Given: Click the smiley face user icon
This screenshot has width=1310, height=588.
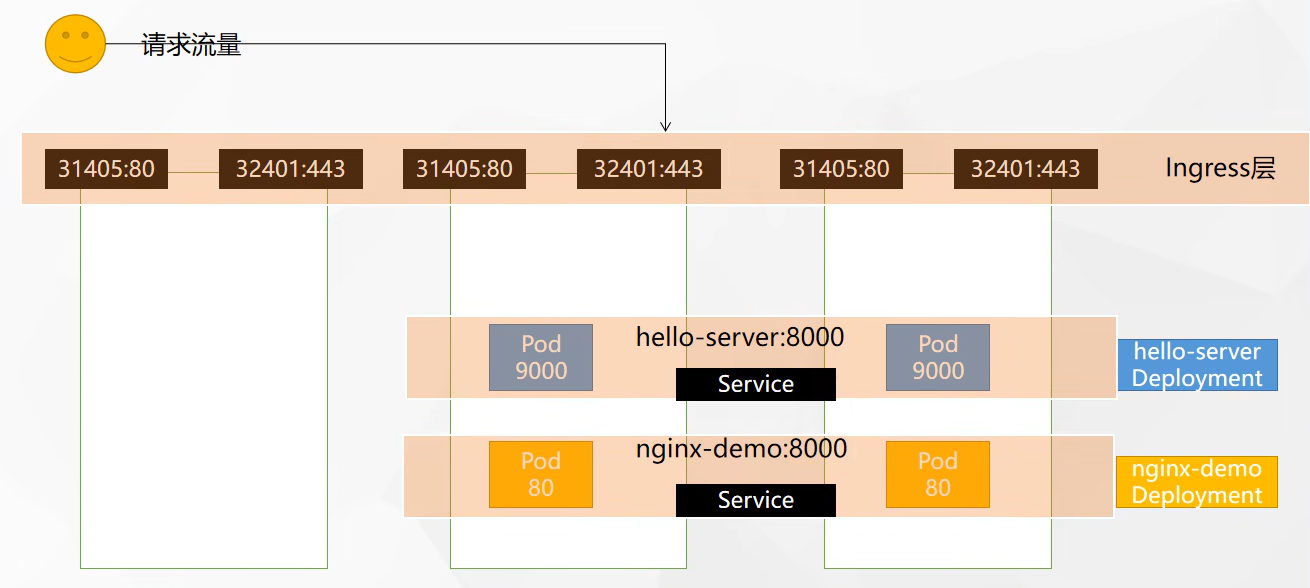Looking at the screenshot, I should pos(73,44).
